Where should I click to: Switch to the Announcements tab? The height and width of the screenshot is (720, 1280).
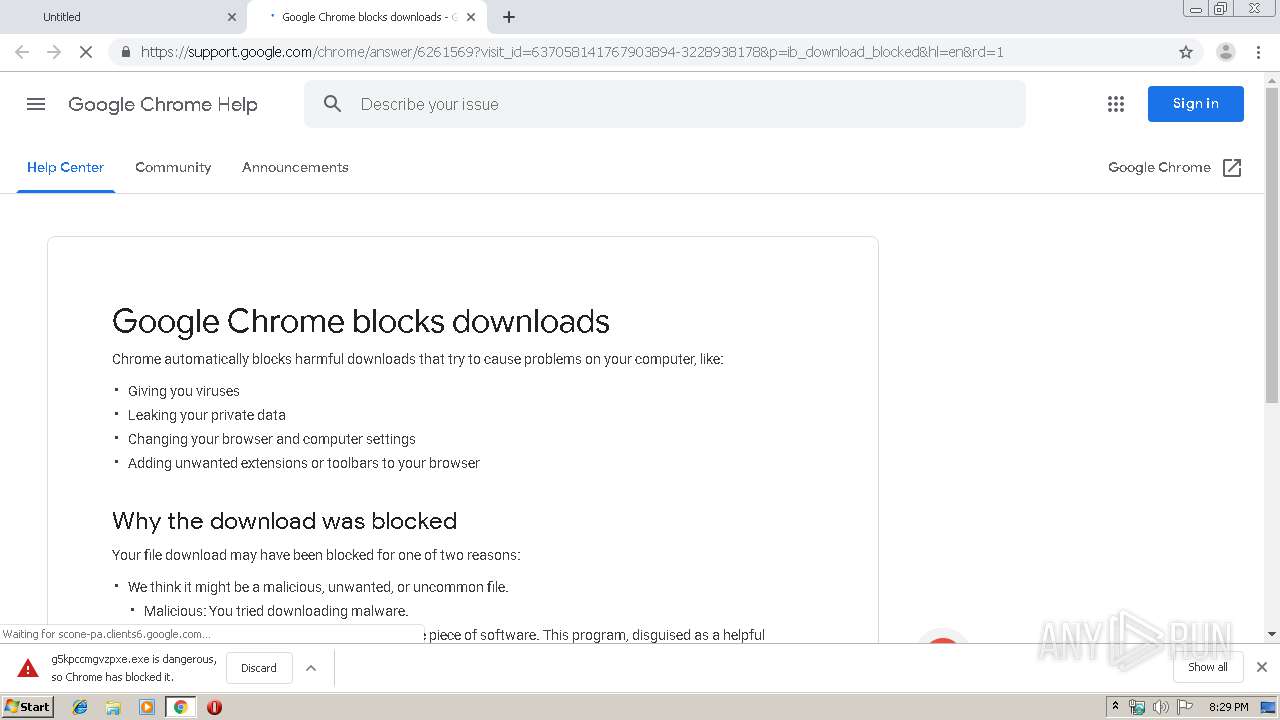[295, 167]
